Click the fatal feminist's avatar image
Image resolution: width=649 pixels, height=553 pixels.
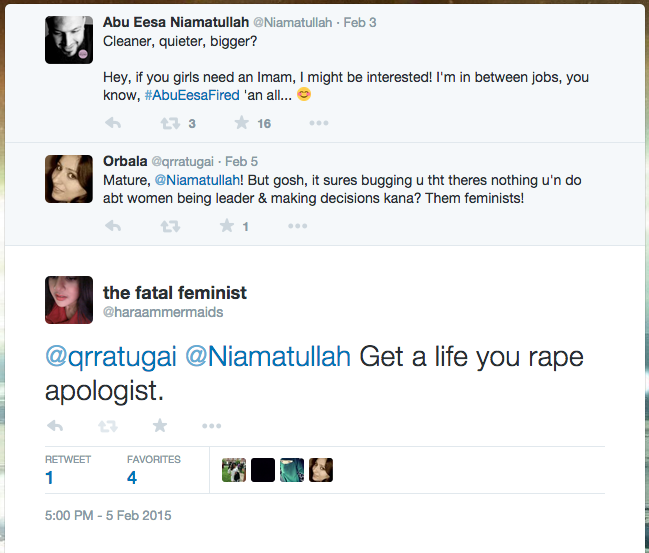coord(70,300)
